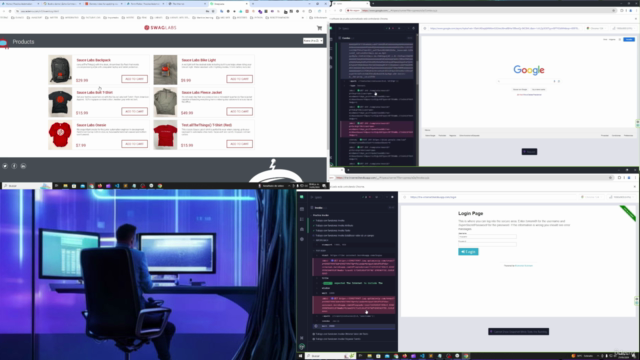Click the search box in the taskbar below Swag Labs
The height and width of the screenshot is (360, 640).
click(x=27, y=186)
